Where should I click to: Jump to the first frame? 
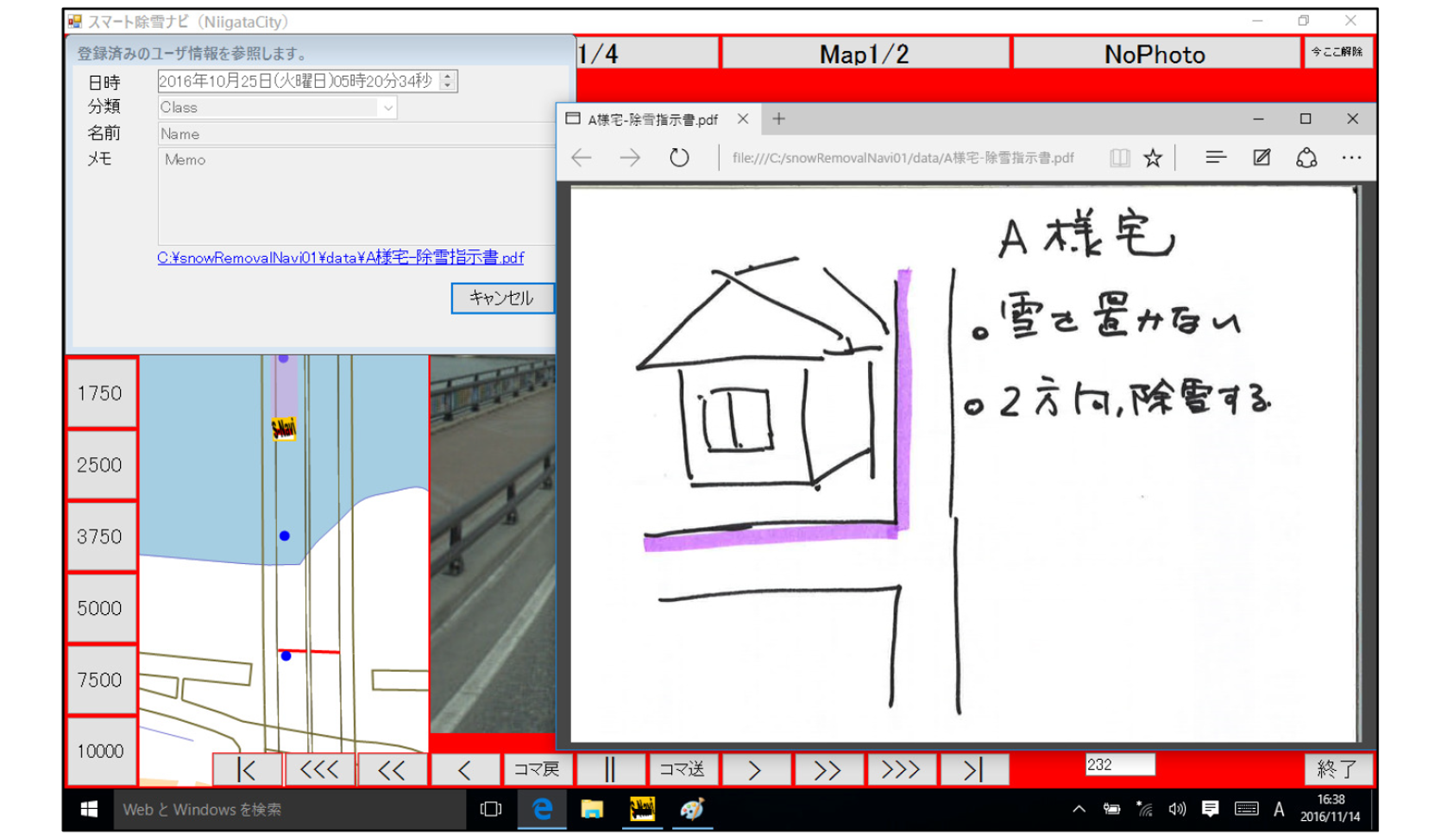coord(247,769)
